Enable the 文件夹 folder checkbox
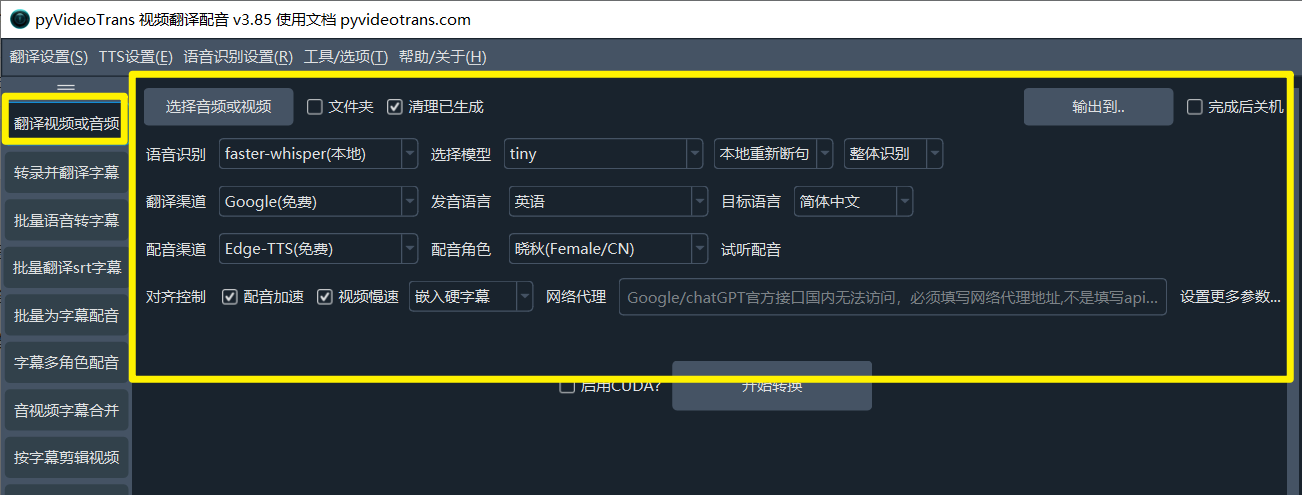1302x495 pixels. (x=315, y=107)
